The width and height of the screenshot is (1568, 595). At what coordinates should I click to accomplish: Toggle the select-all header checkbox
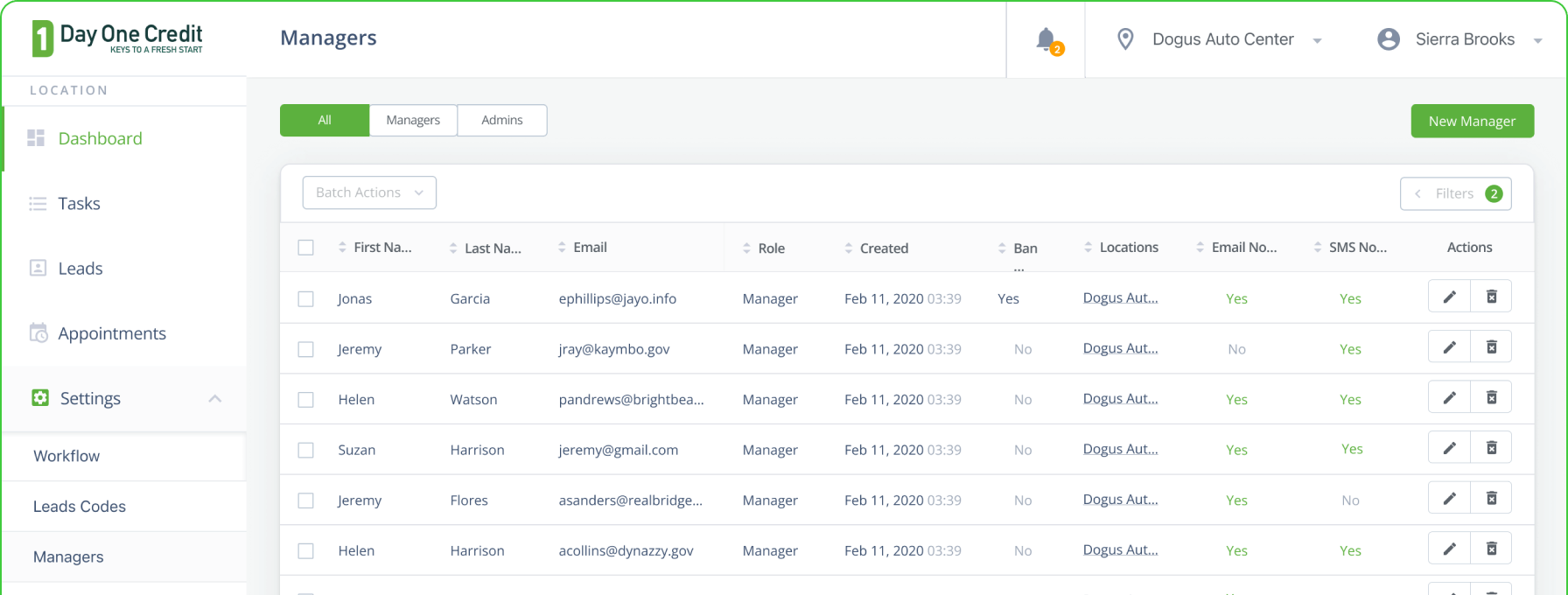305,248
